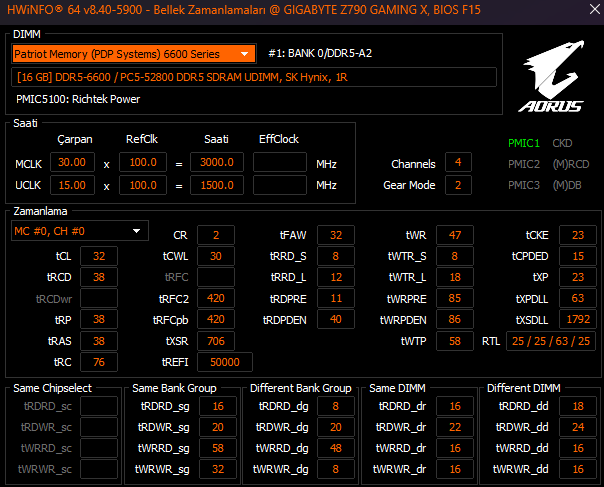Click the tXPDLL value 63

point(578,298)
